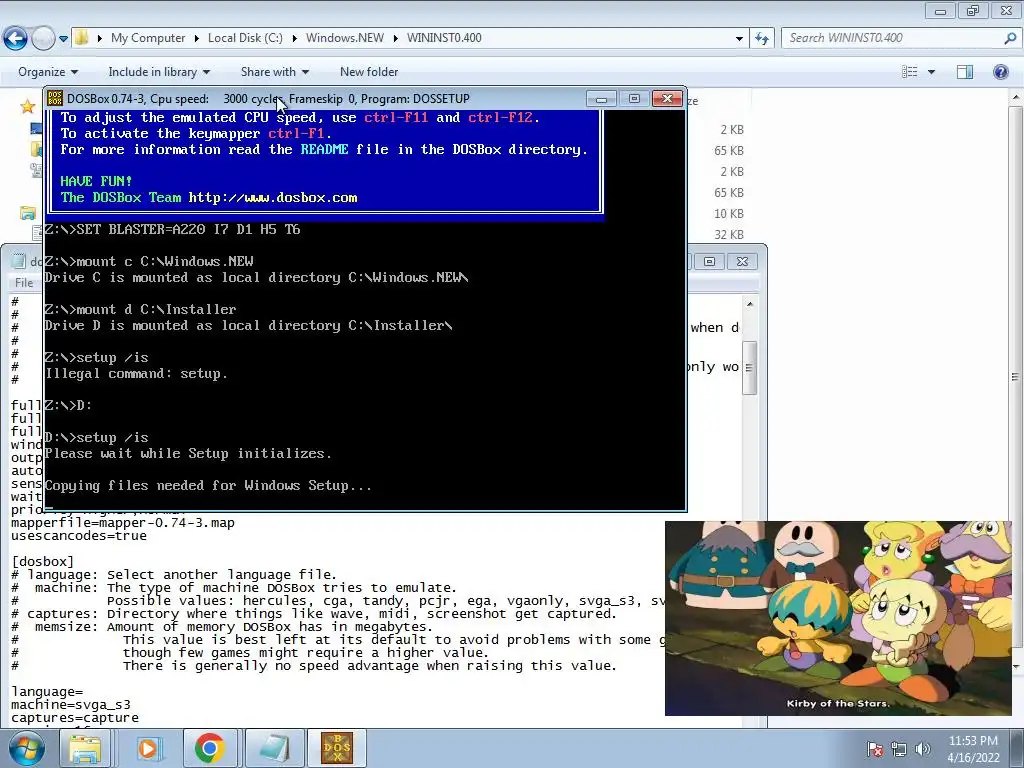Image resolution: width=1024 pixels, height=768 pixels.
Task: Refresh the WININST0.400 folder
Action: click(761, 39)
